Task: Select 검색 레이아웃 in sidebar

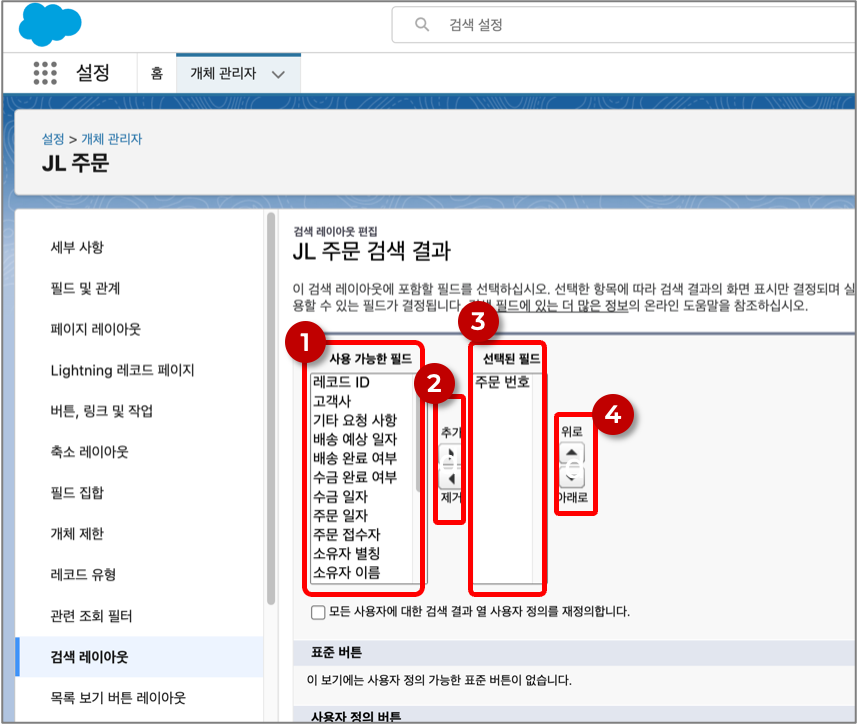Action: click(140, 657)
